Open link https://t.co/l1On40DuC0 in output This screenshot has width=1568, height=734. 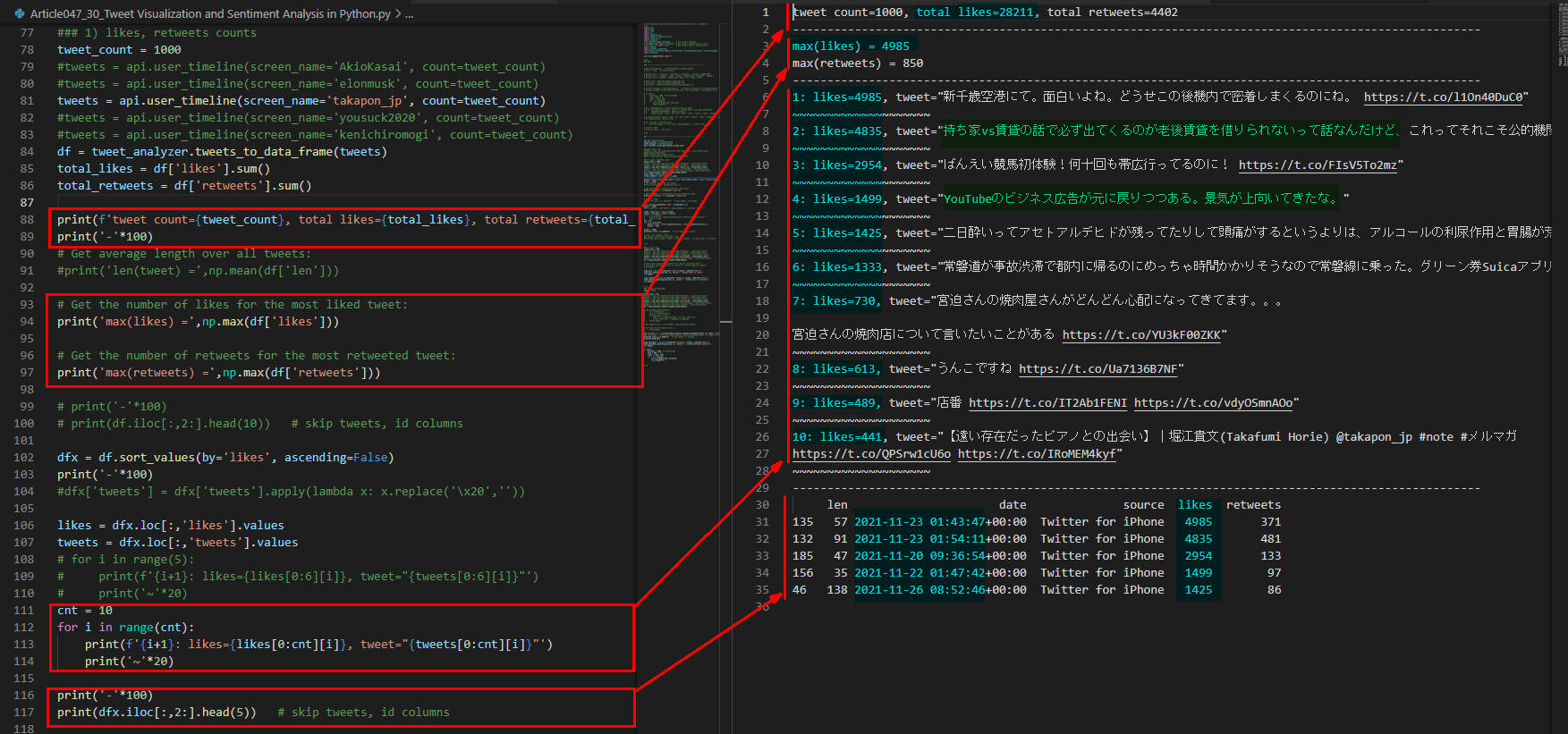point(1443,97)
